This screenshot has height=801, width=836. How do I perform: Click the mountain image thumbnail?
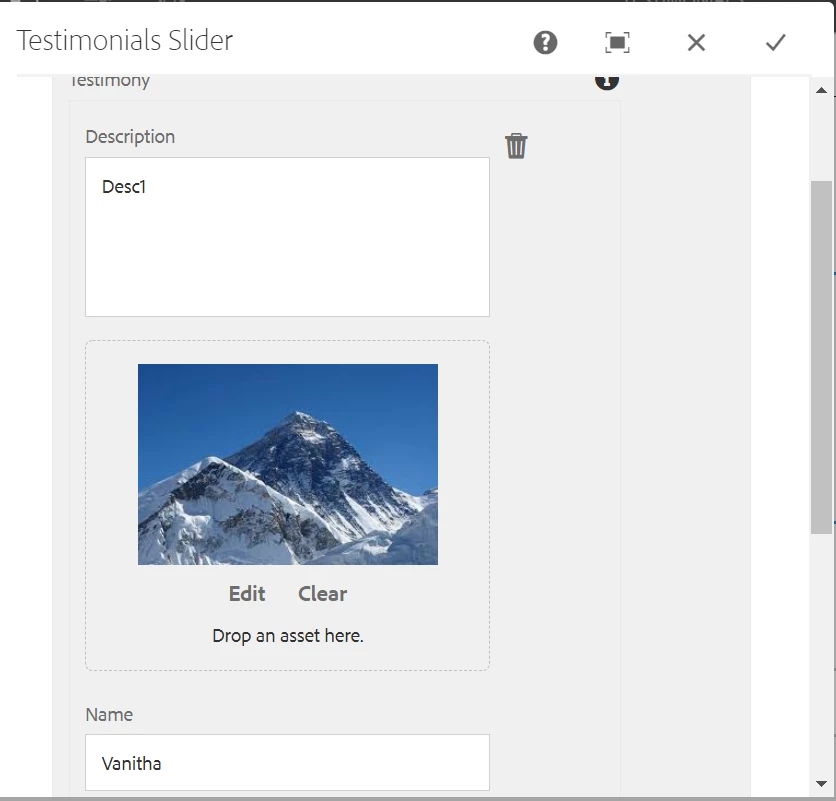pyautogui.click(x=288, y=464)
